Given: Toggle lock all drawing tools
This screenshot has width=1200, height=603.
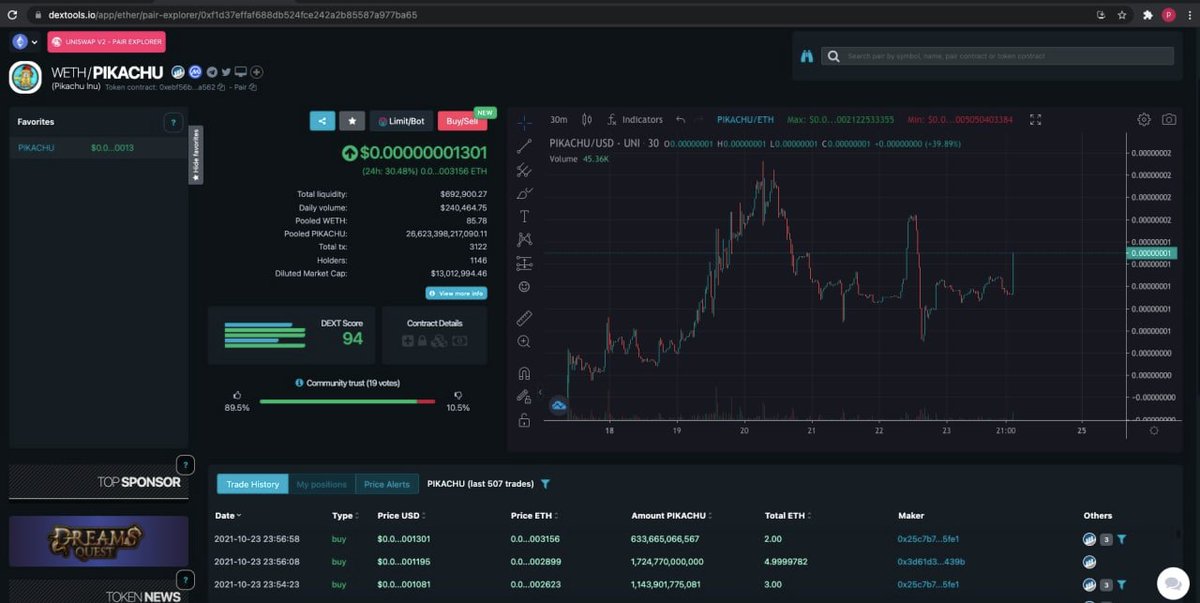Looking at the screenshot, I should pos(524,420).
